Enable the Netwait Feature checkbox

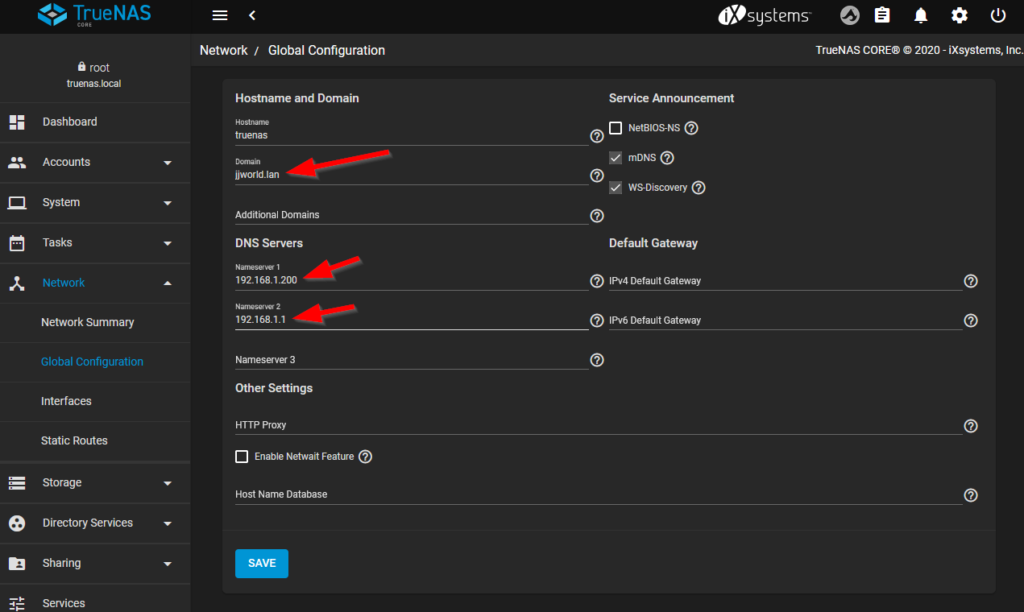pos(242,457)
